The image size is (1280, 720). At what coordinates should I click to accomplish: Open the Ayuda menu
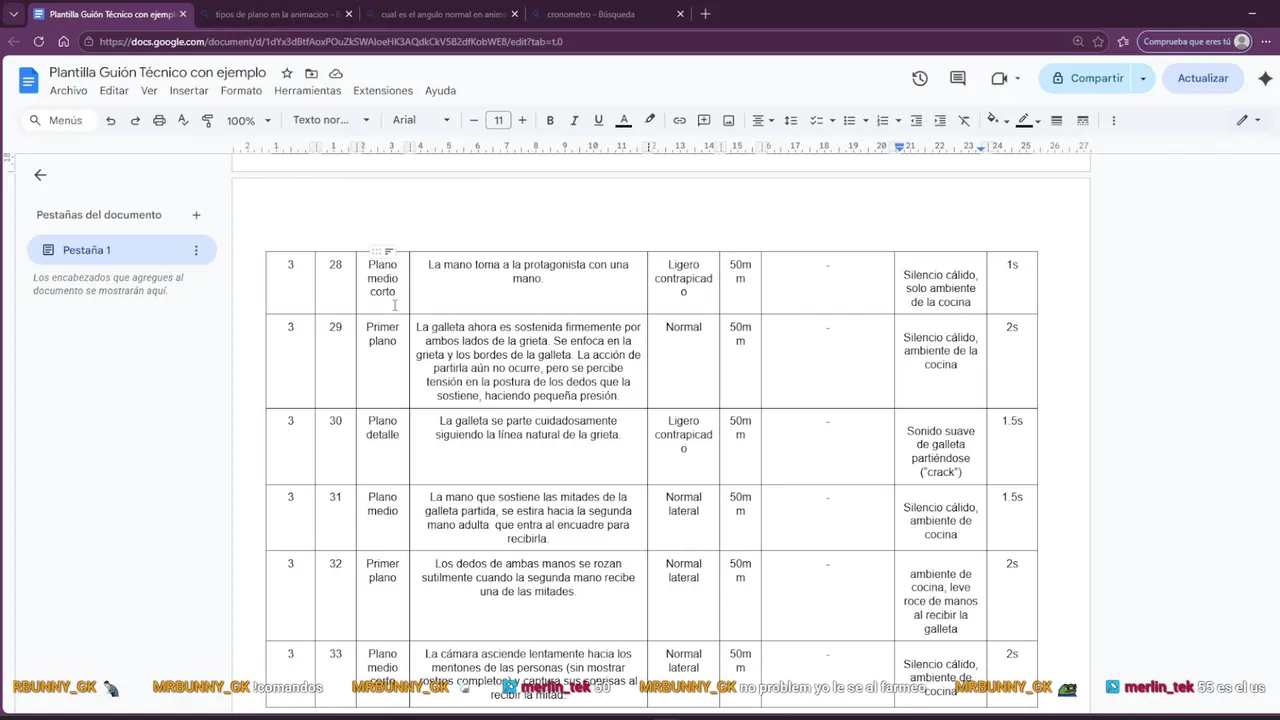pos(440,91)
